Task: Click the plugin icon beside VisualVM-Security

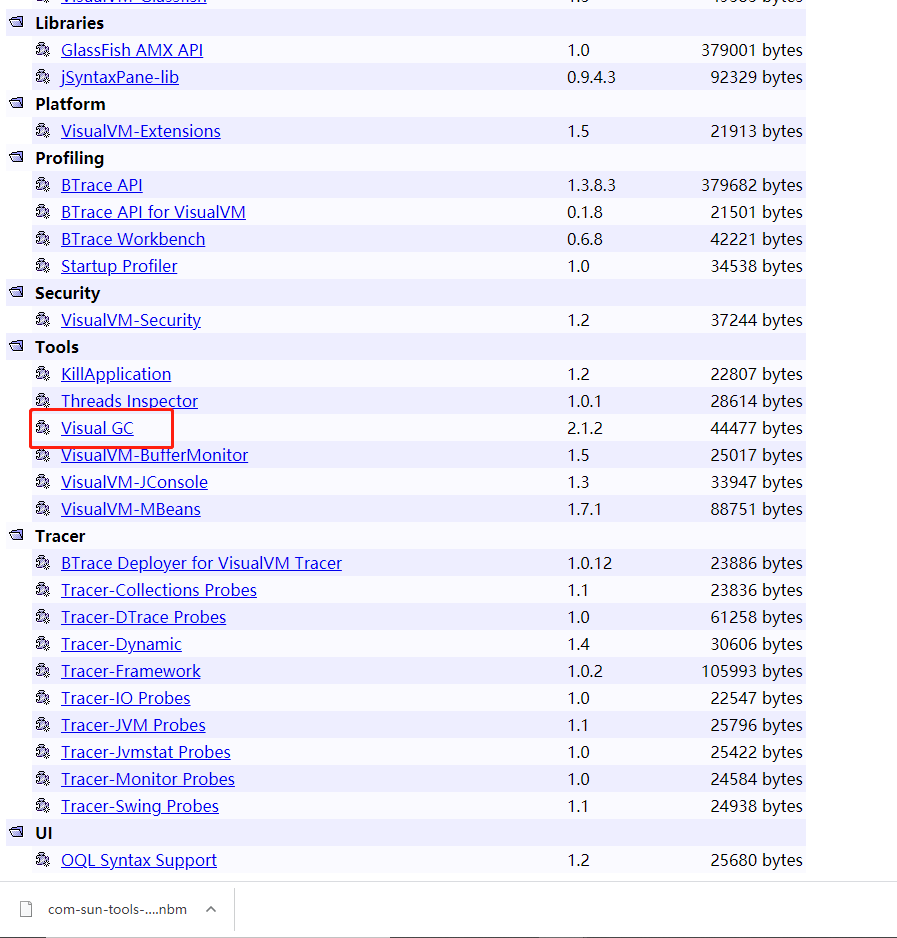Action: 42,319
